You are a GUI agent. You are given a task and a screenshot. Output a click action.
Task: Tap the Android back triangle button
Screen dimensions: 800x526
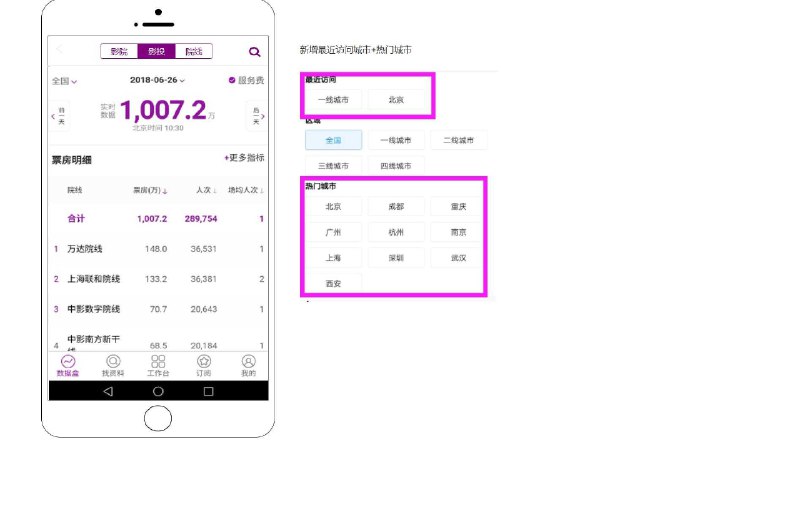(x=108, y=391)
